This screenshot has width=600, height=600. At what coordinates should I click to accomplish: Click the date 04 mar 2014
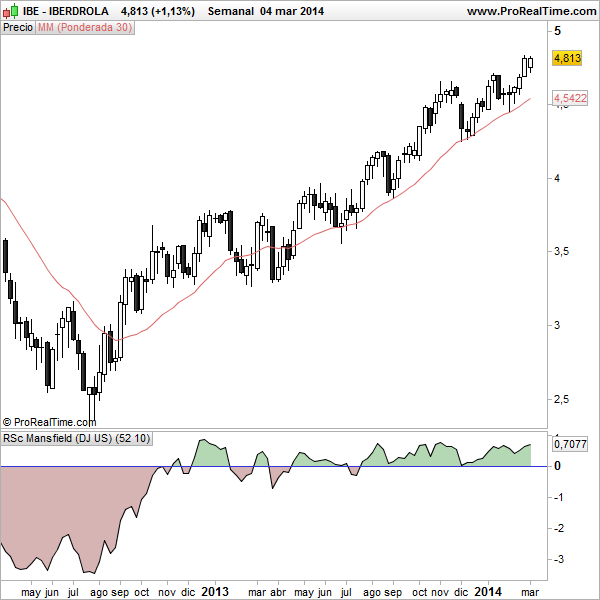(292, 11)
